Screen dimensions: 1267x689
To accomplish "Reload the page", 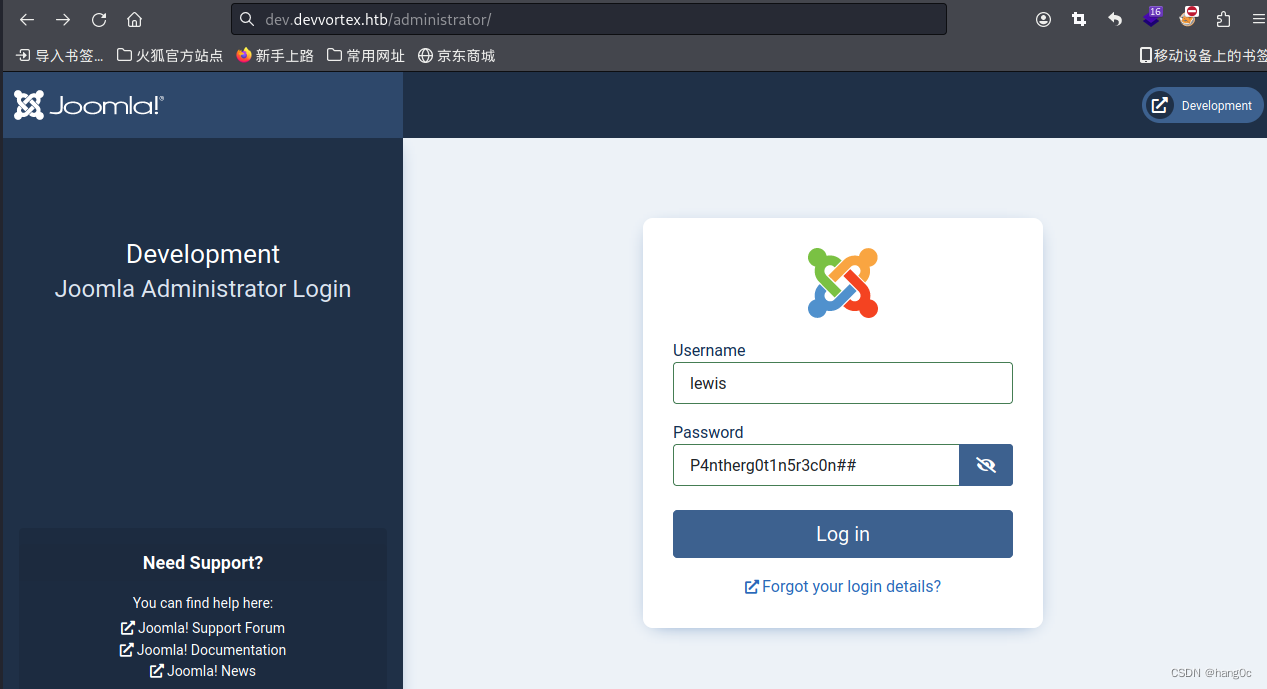I will (x=99, y=19).
